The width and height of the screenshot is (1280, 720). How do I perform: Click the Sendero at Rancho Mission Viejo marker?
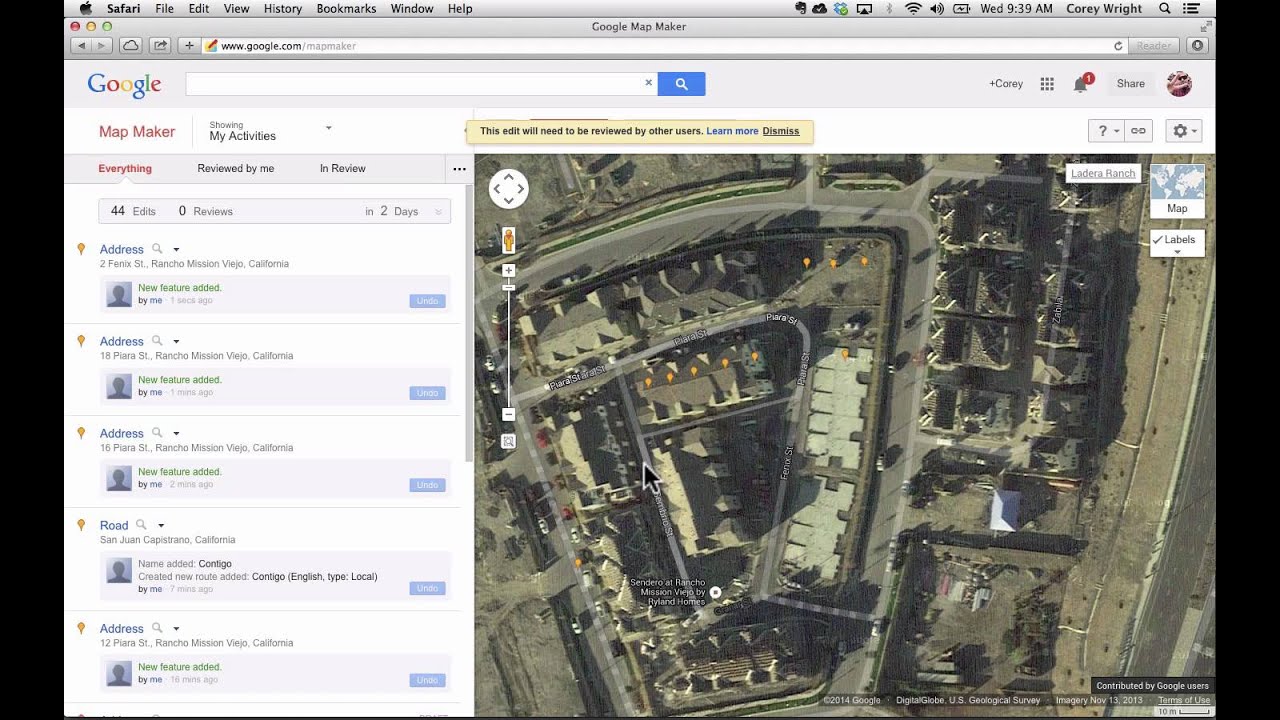pos(715,593)
